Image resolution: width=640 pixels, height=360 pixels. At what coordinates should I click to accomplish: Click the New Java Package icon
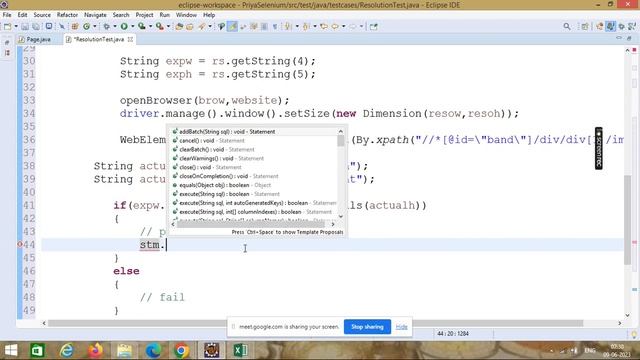pyautogui.click(x=75, y=27)
